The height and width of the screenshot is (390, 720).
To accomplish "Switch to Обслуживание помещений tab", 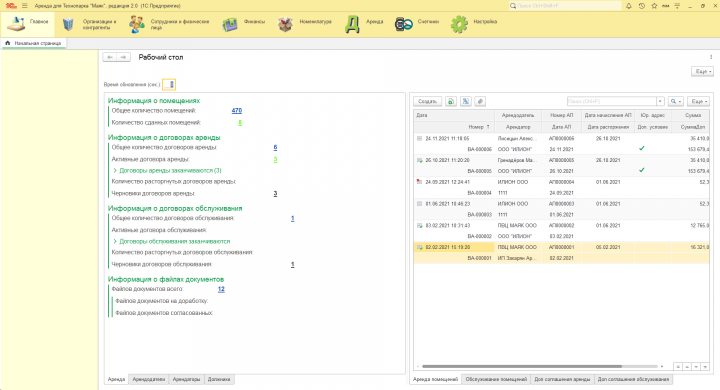I will [496, 379].
